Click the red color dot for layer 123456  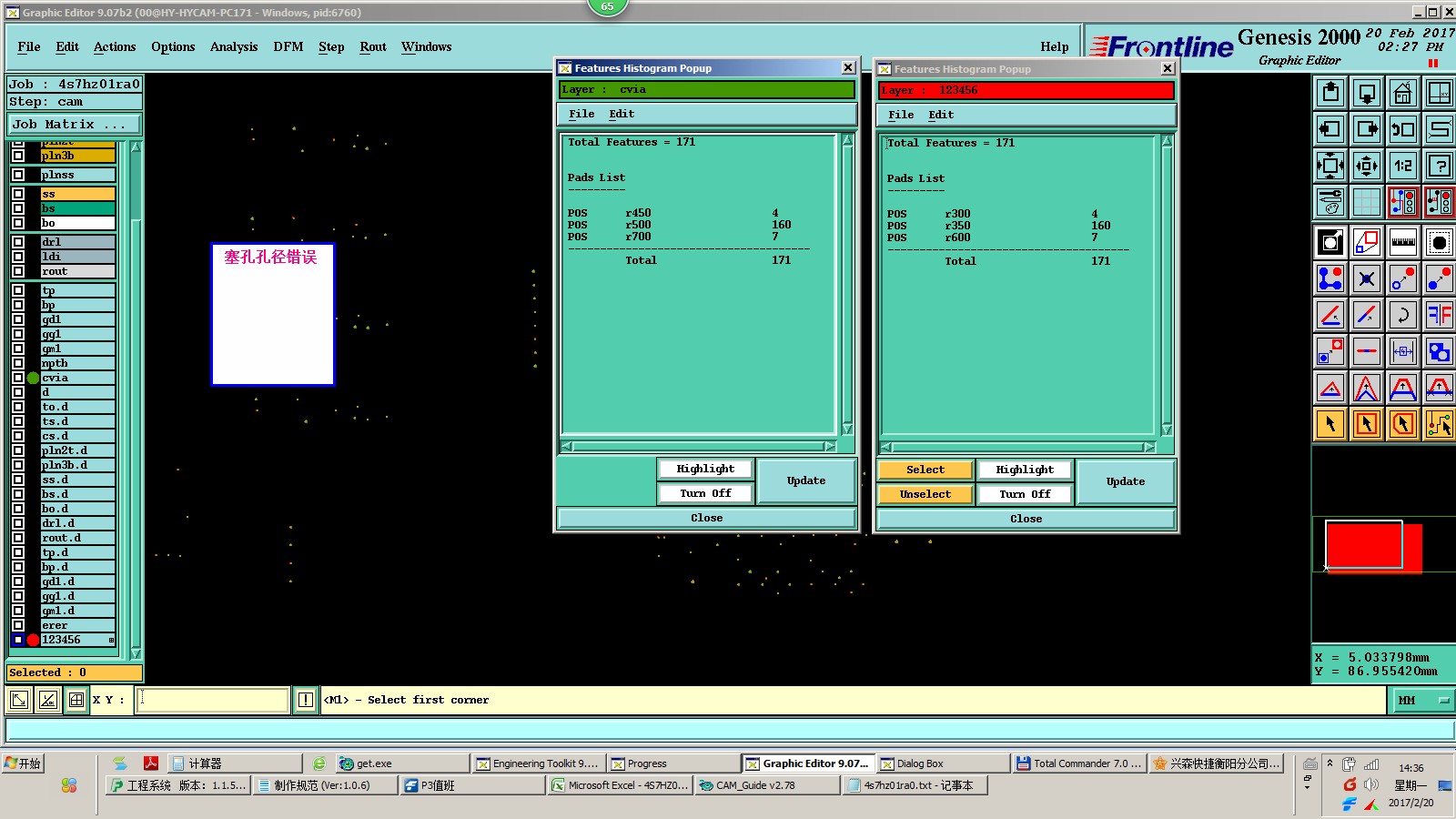33,640
